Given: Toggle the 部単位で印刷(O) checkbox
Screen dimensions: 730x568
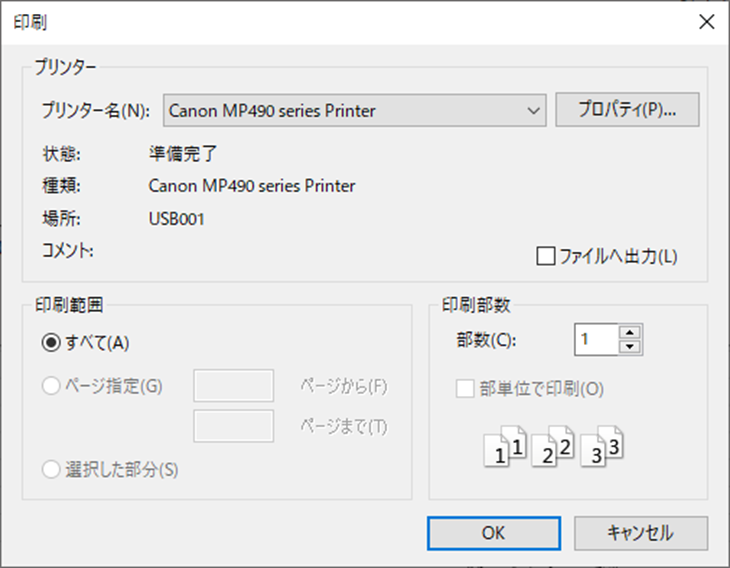Looking at the screenshot, I should point(465,389).
